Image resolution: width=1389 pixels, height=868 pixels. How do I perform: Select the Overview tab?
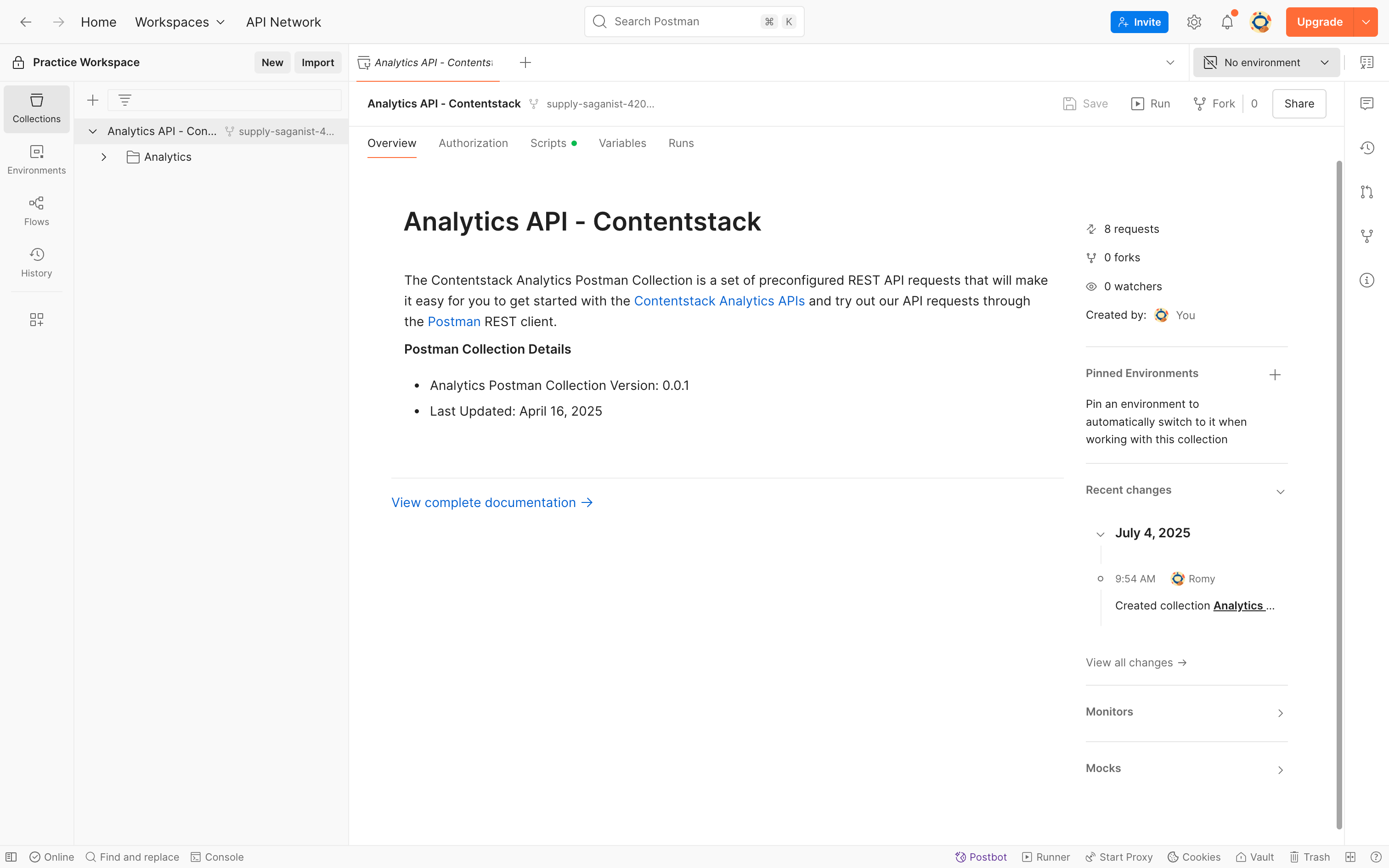[x=391, y=143]
